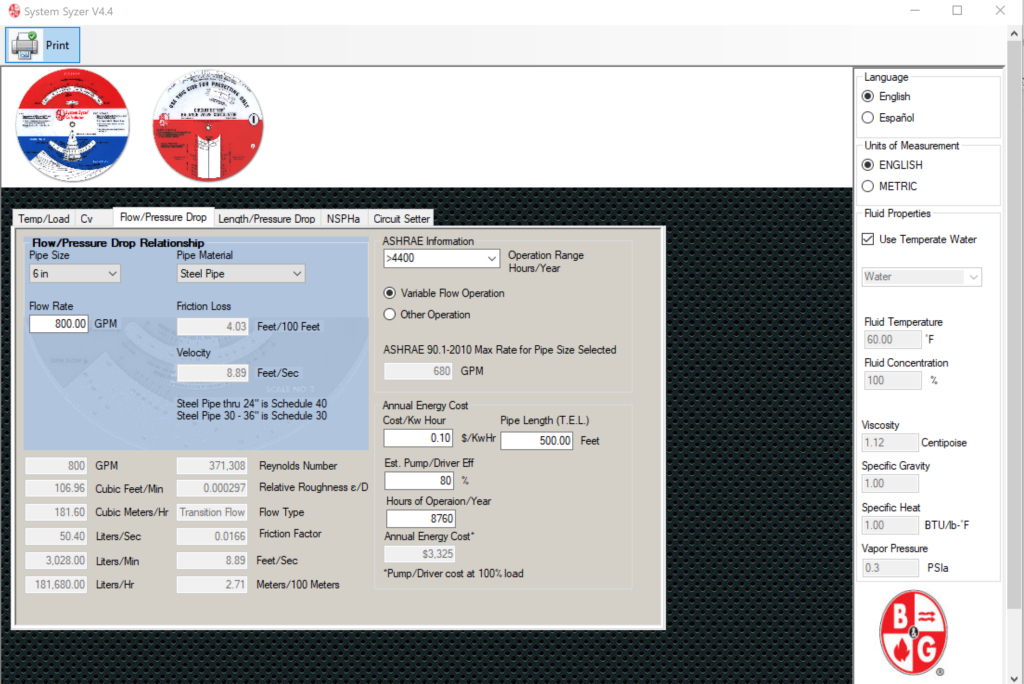Open the Pipe Size dropdown
1024x684 pixels.
(x=74, y=274)
